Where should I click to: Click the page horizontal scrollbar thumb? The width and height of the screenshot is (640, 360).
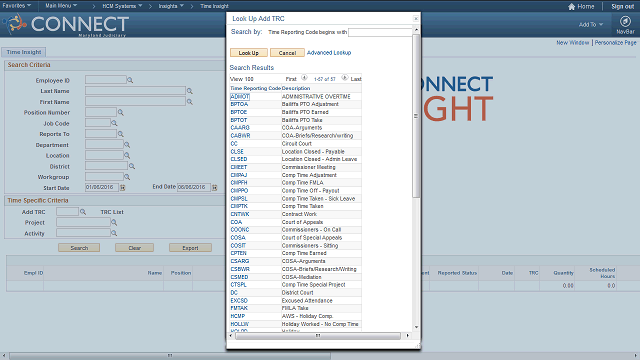coord(170,356)
